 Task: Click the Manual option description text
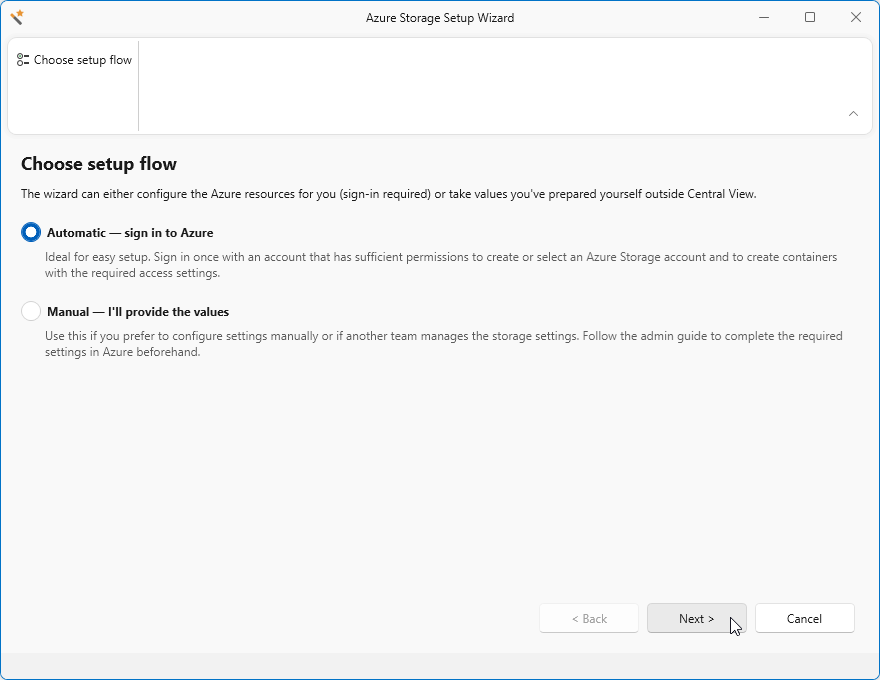point(443,344)
